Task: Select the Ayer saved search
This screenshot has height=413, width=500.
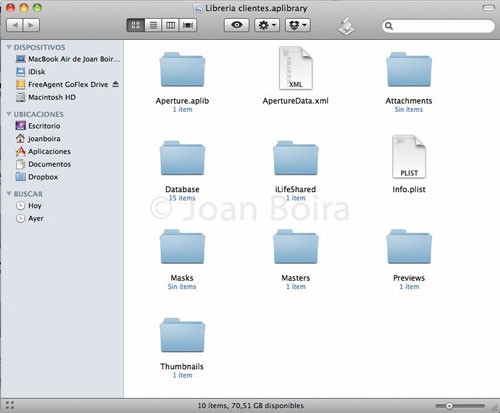Action: click(29, 218)
